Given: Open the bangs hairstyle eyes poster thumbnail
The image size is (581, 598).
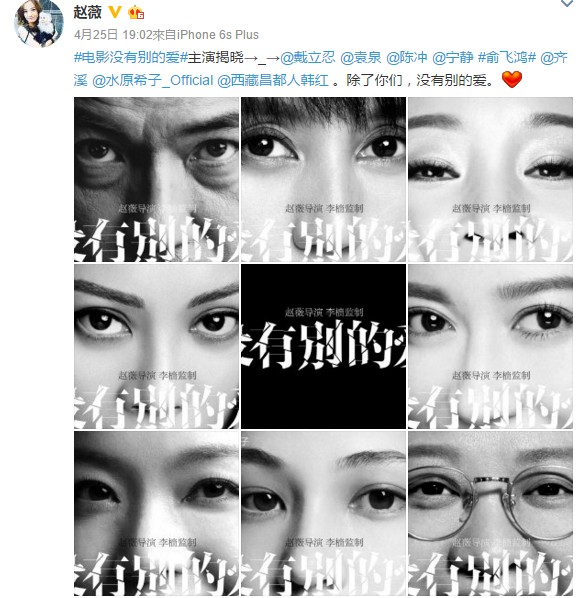Looking at the screenshot, I should 323,180.
